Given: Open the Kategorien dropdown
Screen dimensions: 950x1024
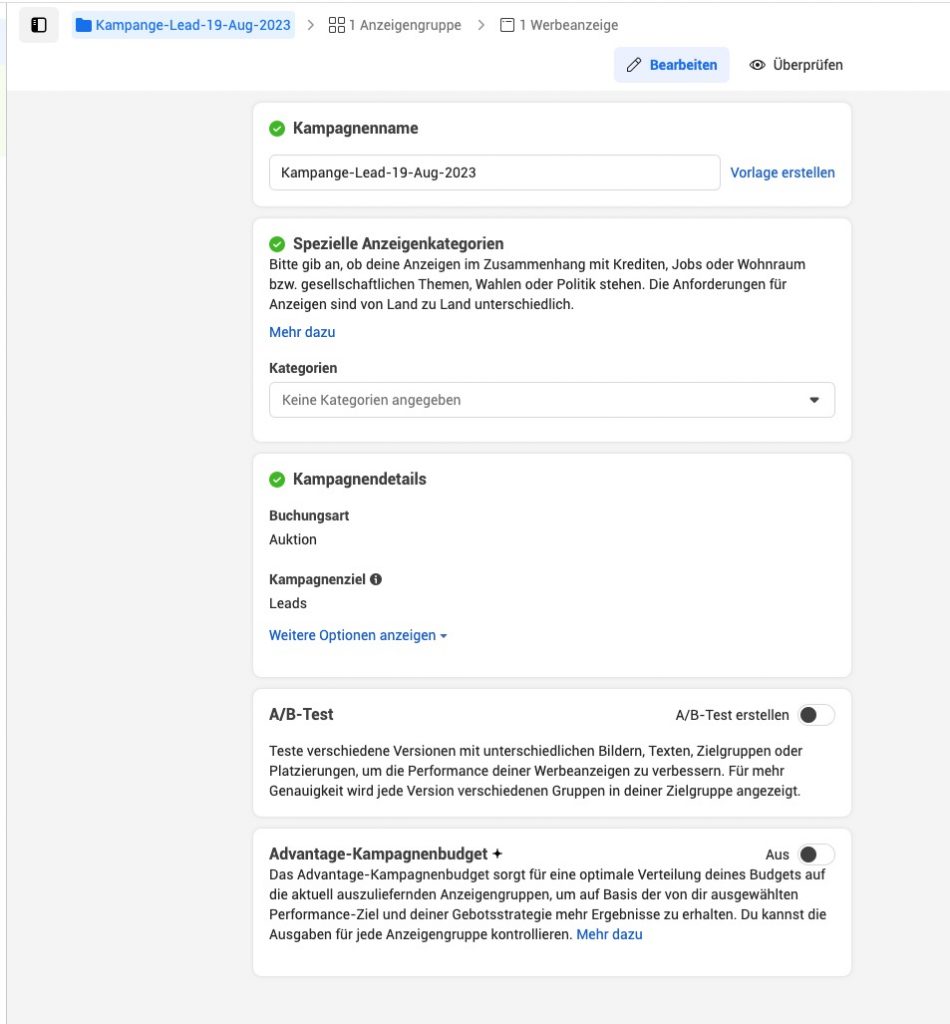Looking at the screenshot, I should point(552,400).
